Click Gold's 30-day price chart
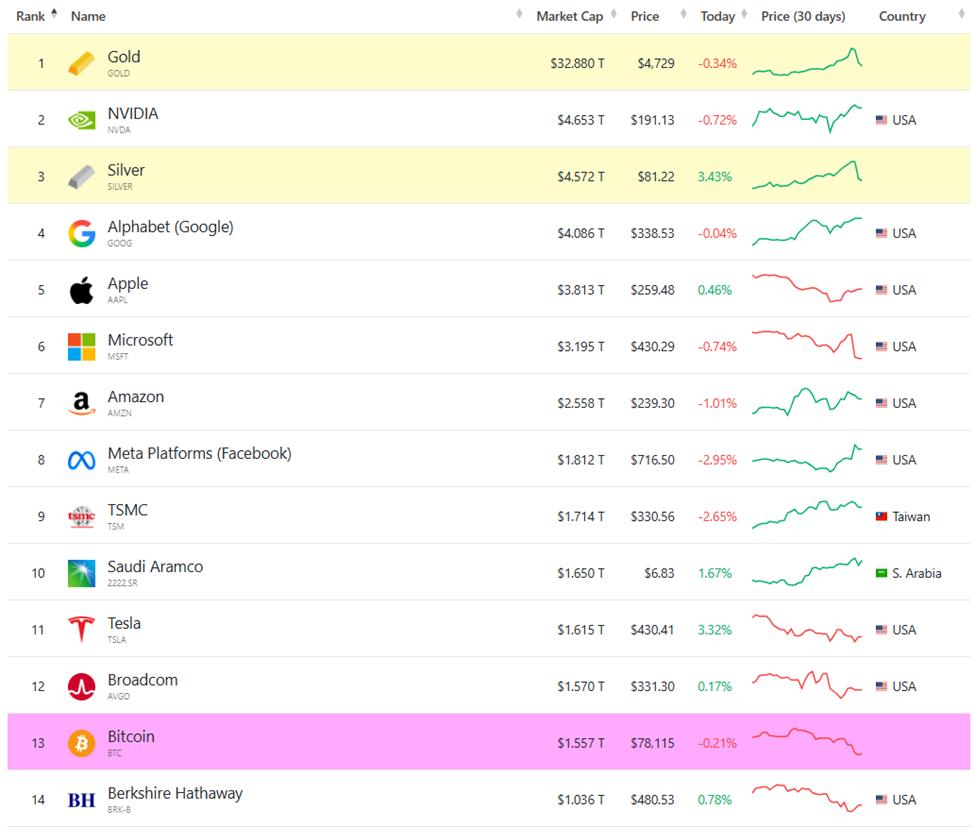This screenshot has height=827, width=975. (808, 63)
